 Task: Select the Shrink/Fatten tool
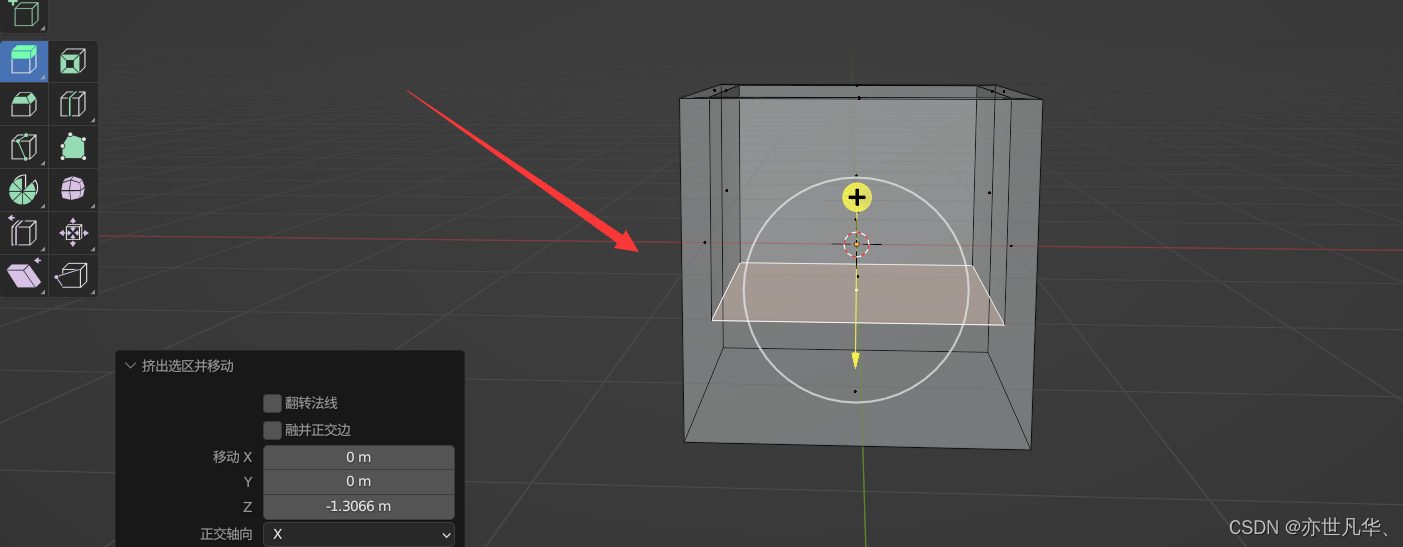tap(73, 232)
